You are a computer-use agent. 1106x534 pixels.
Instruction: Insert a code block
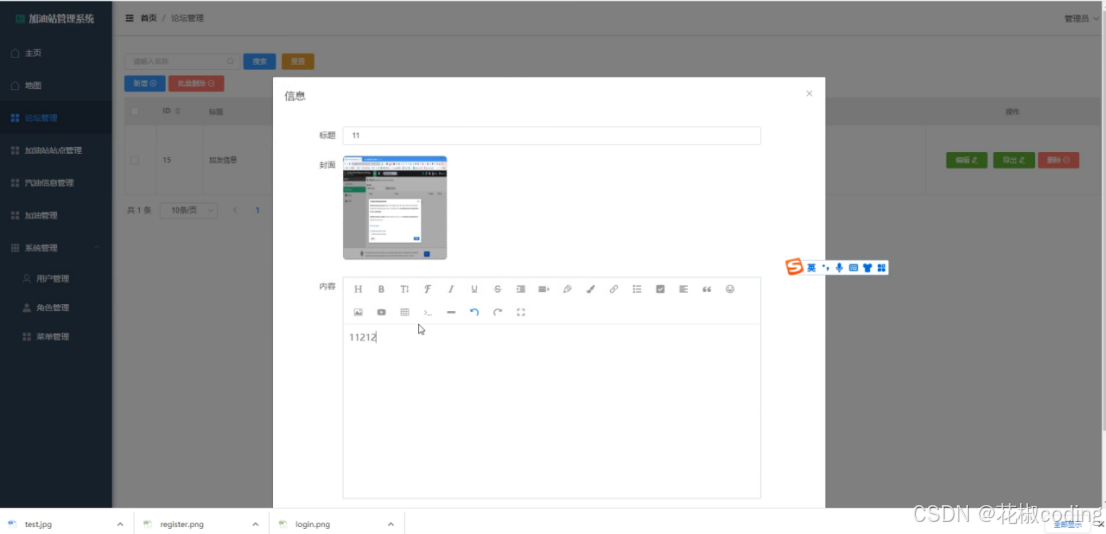point(427,312)
